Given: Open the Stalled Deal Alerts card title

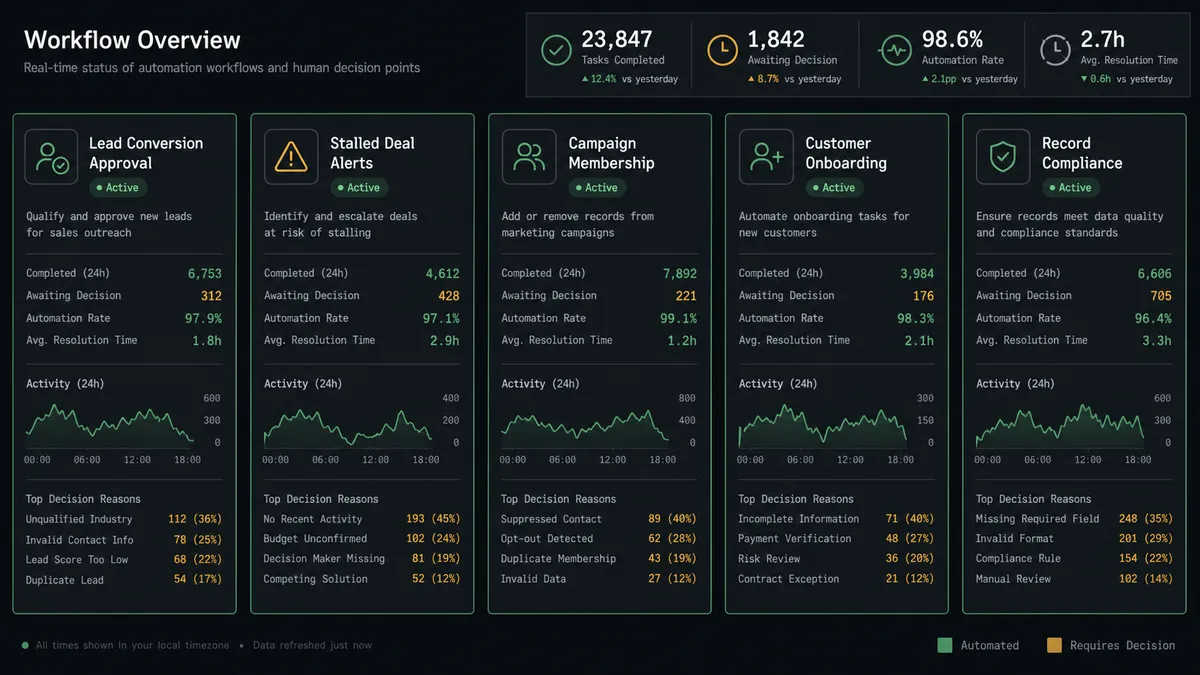Looking at the screenshot, I should click(372, 153).
